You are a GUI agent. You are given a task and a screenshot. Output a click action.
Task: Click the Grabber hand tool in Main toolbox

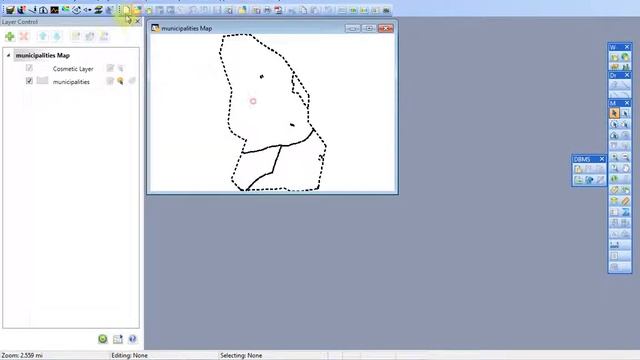[x=626, y=168]
